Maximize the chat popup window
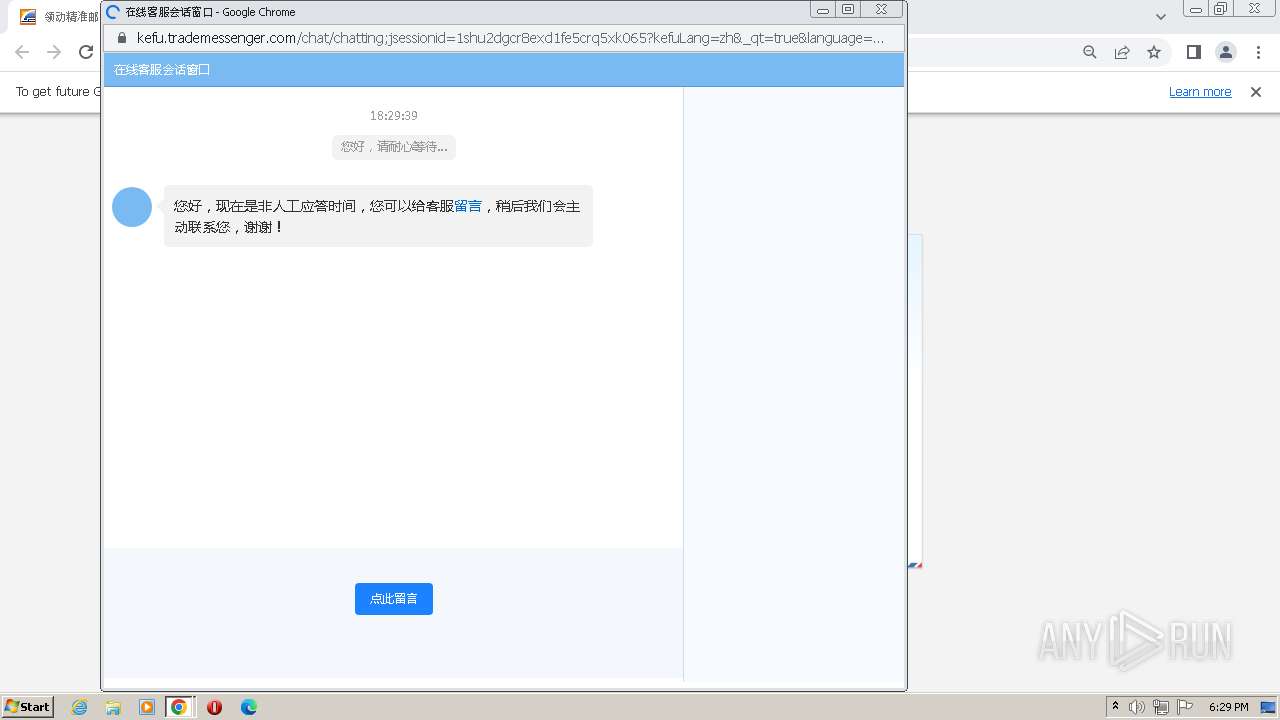 (848, 10)
